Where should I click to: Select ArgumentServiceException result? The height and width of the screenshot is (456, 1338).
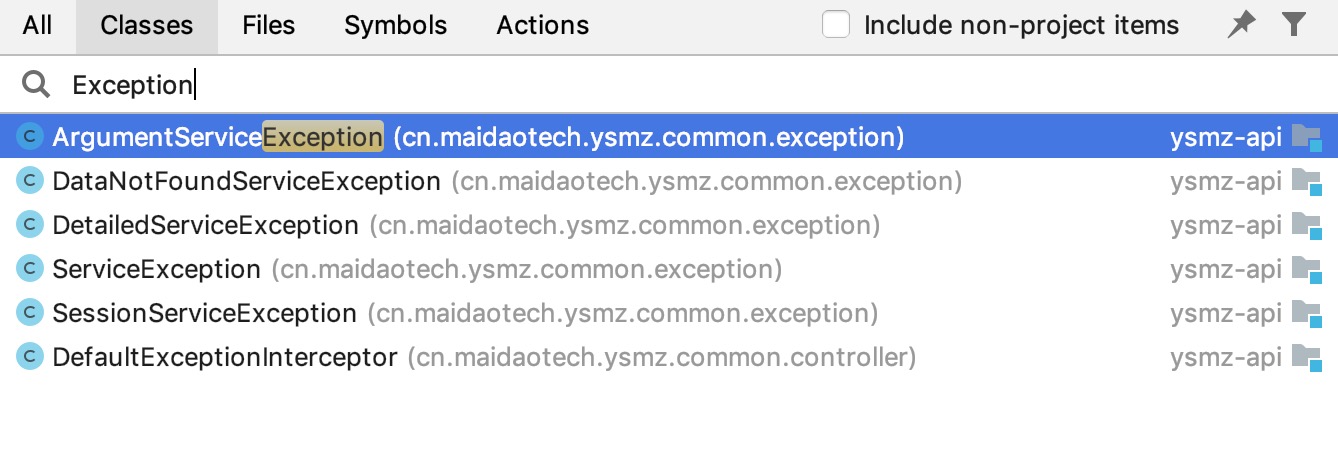pyautogui.click(x=217, y=137)
